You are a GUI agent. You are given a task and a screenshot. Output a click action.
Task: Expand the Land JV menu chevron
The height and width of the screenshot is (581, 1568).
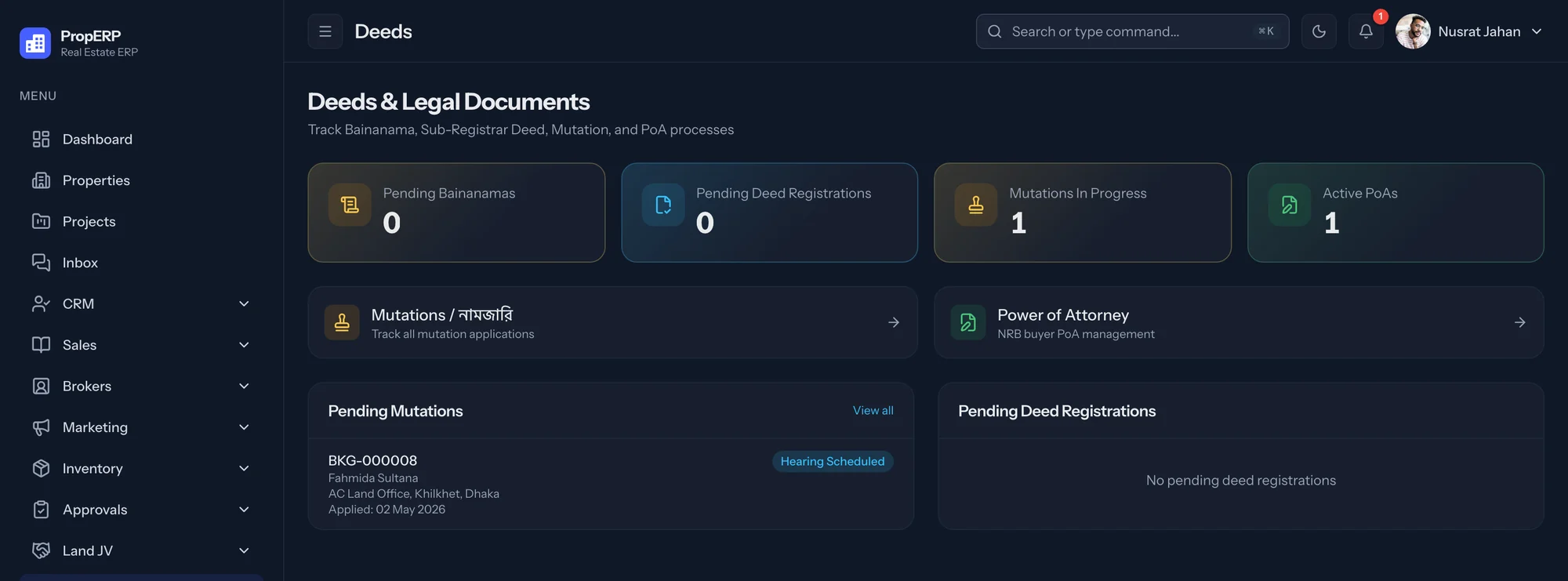[x=244, y=550]
